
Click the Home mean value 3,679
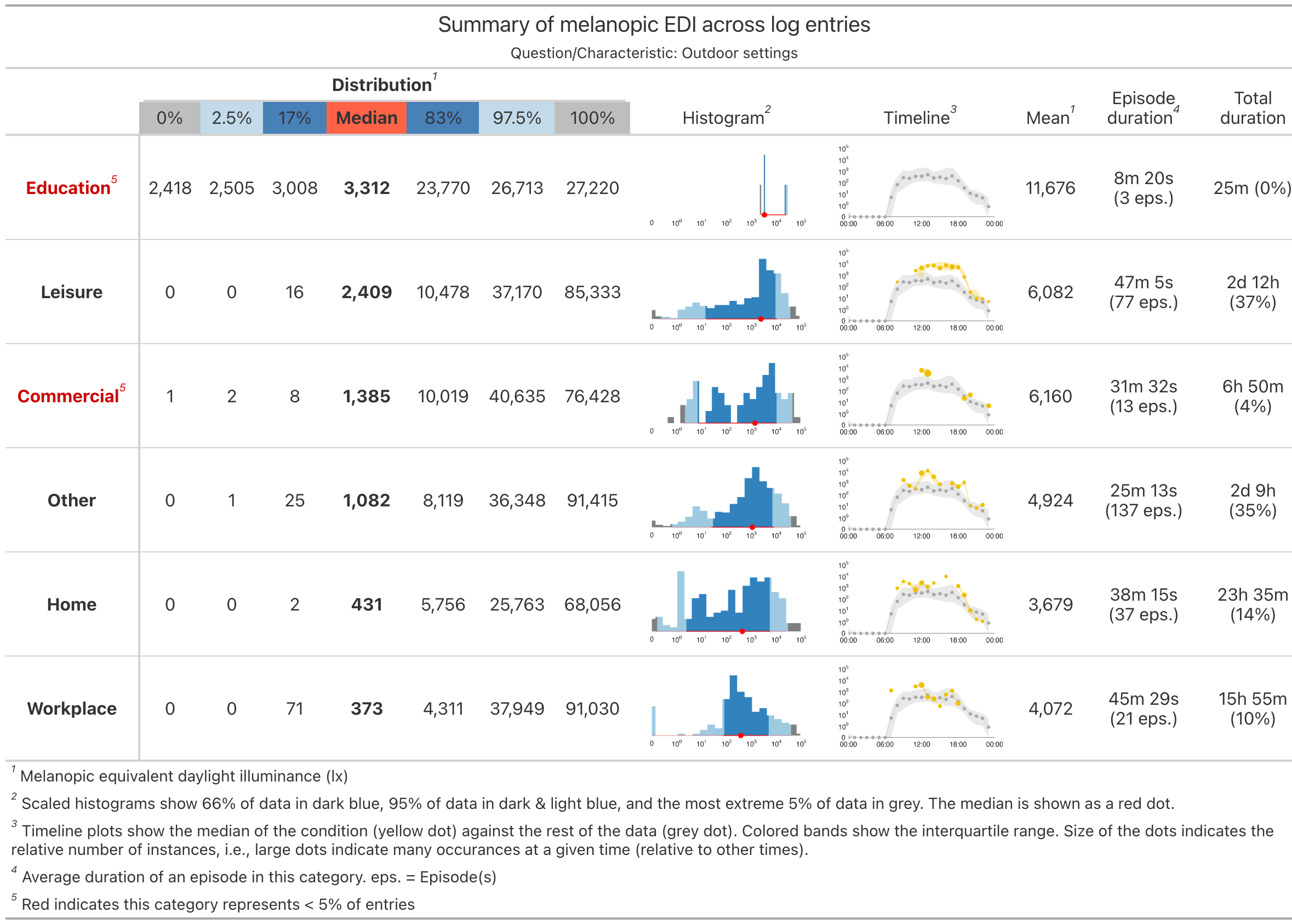point(1050,604)
